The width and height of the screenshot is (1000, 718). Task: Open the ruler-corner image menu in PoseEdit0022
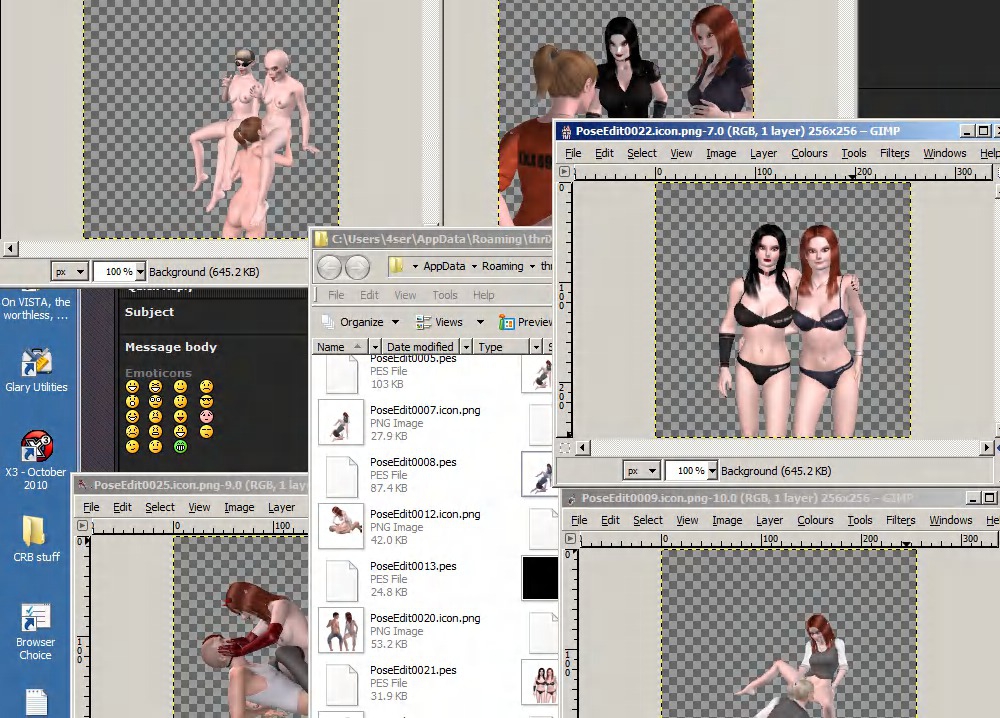[x=564, y=172]
